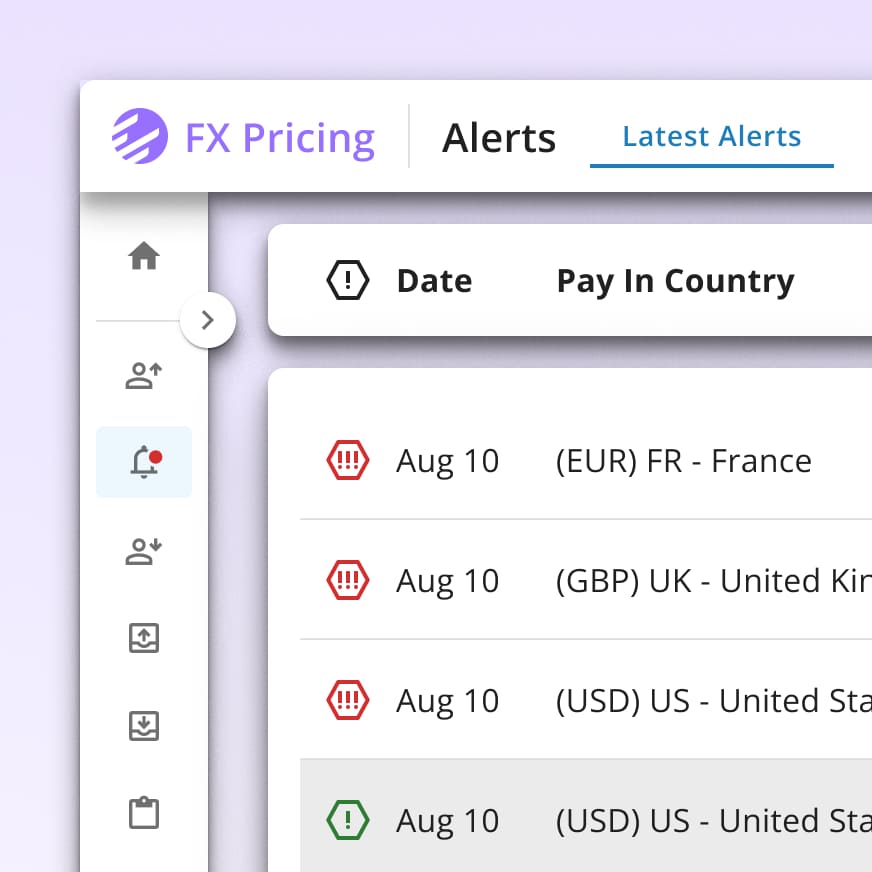Click the download tray sidebar icon
This screenshot has width=872, height=872.
click(144, 726)
